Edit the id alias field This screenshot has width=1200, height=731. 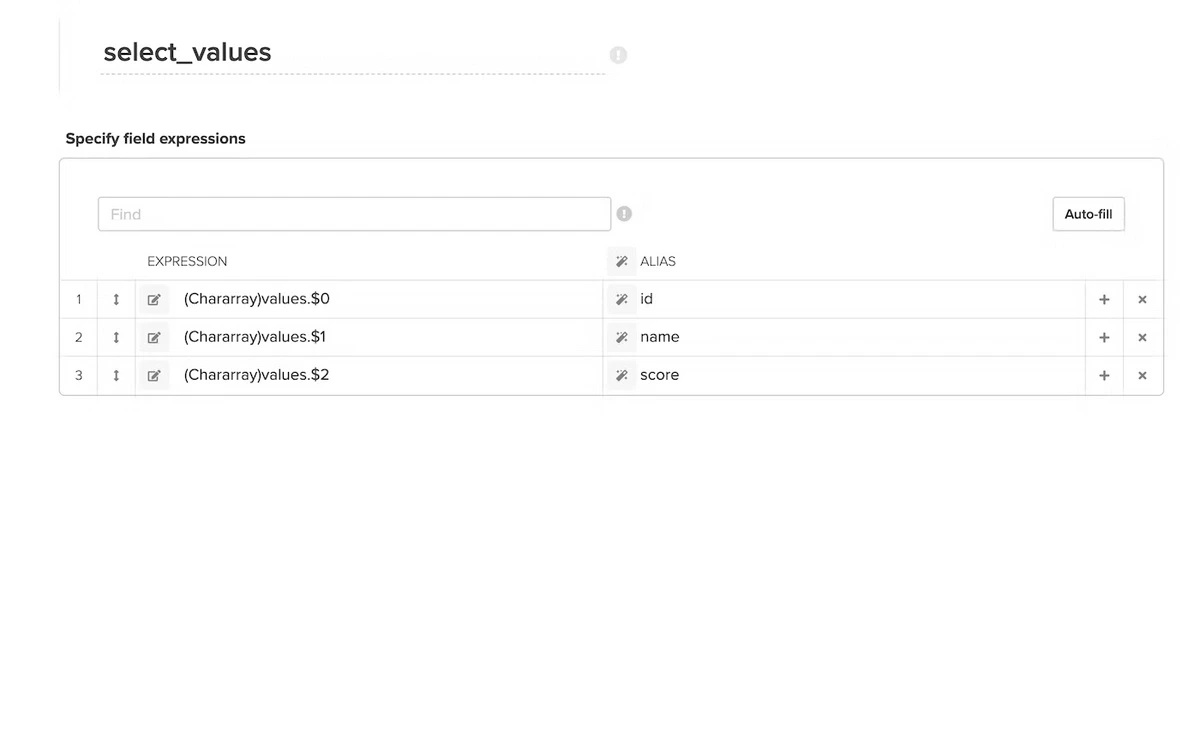coord(860,299)
